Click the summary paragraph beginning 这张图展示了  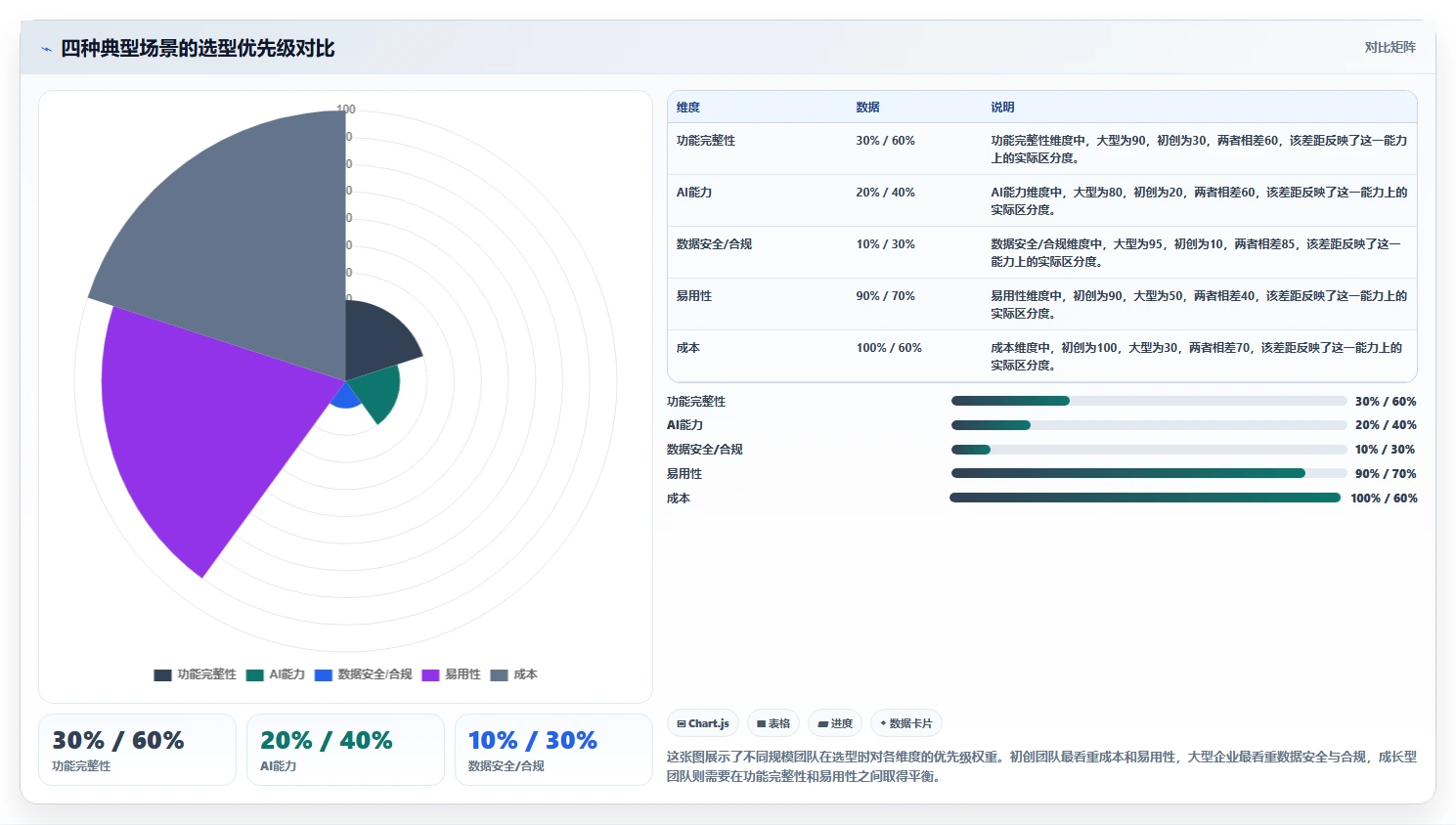point(1041,766)
